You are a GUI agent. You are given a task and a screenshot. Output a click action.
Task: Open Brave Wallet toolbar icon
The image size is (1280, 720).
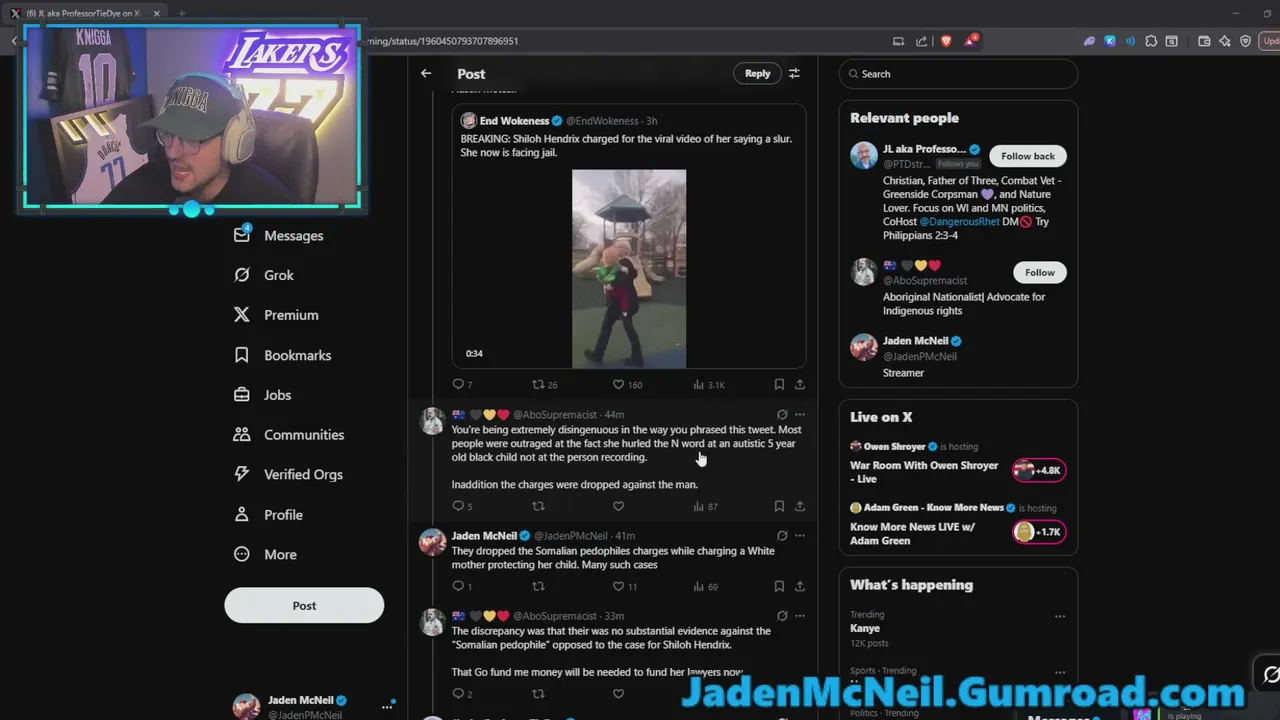tap(1204, 41)
